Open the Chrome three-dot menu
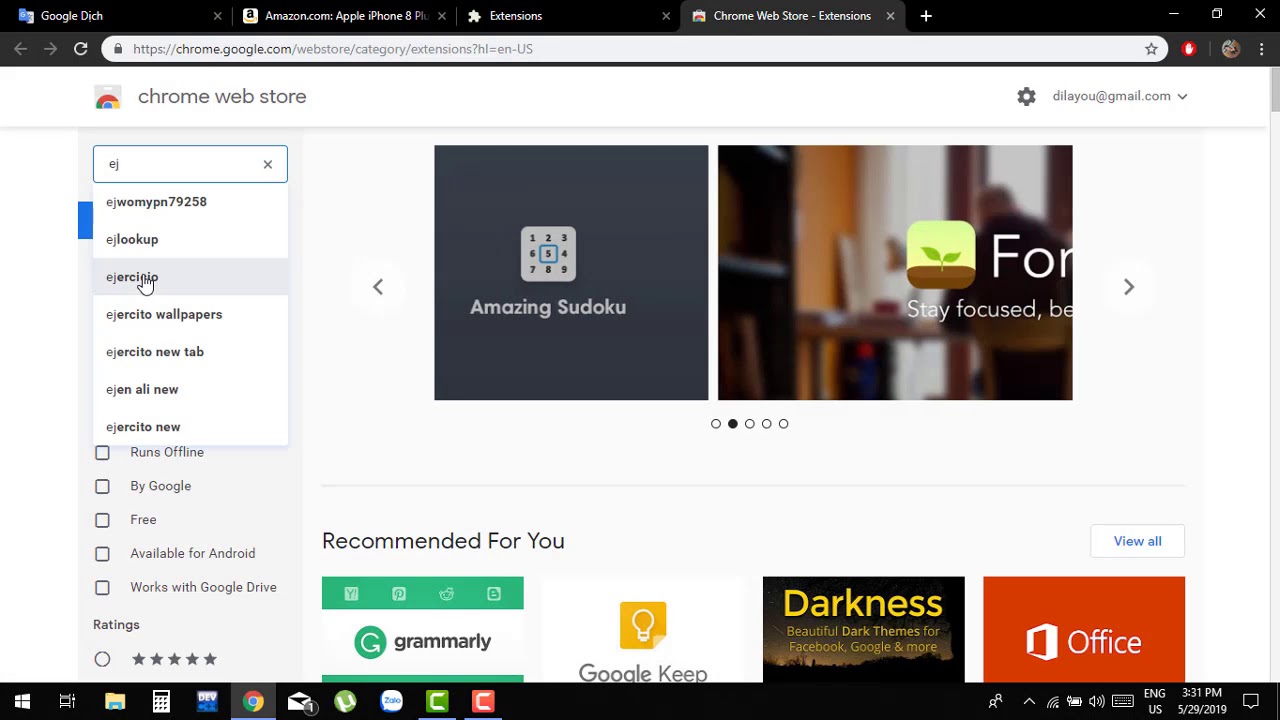The height and width of the screenshot is (720, 1280). coord(1261,48)
